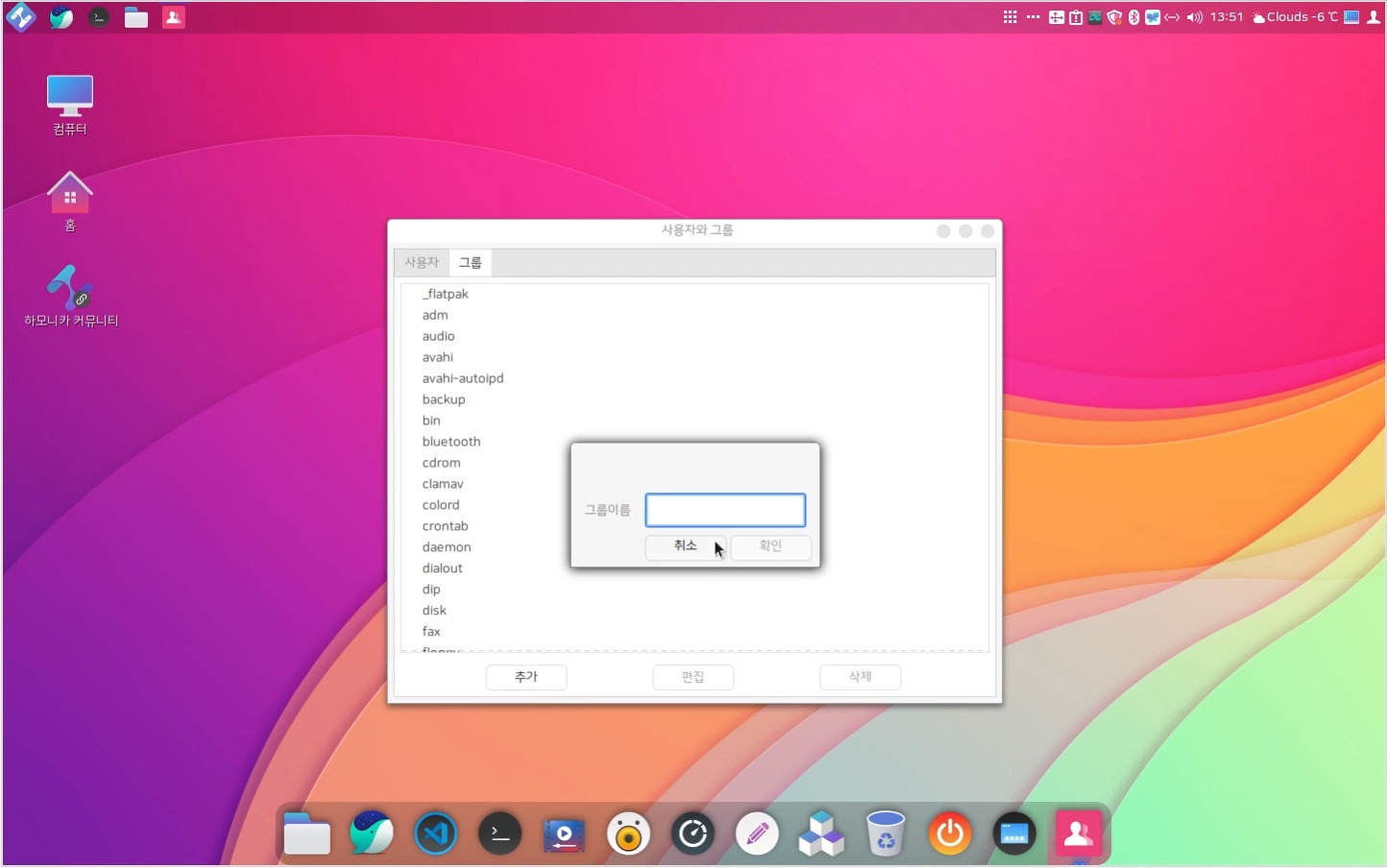Select the avahi-autoipd group entry
The image size is (1387, 868).
tap(463, 378)
